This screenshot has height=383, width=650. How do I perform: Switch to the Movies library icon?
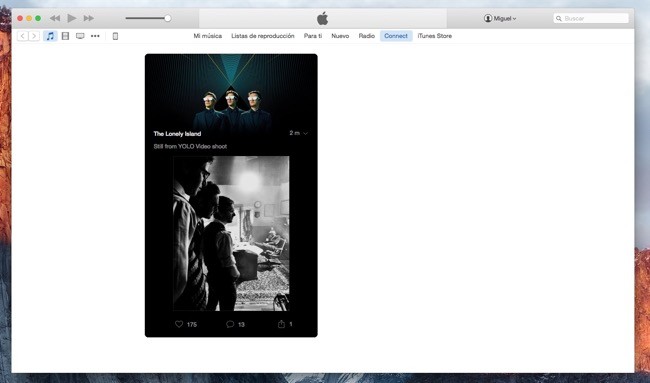tap(65, 36)
